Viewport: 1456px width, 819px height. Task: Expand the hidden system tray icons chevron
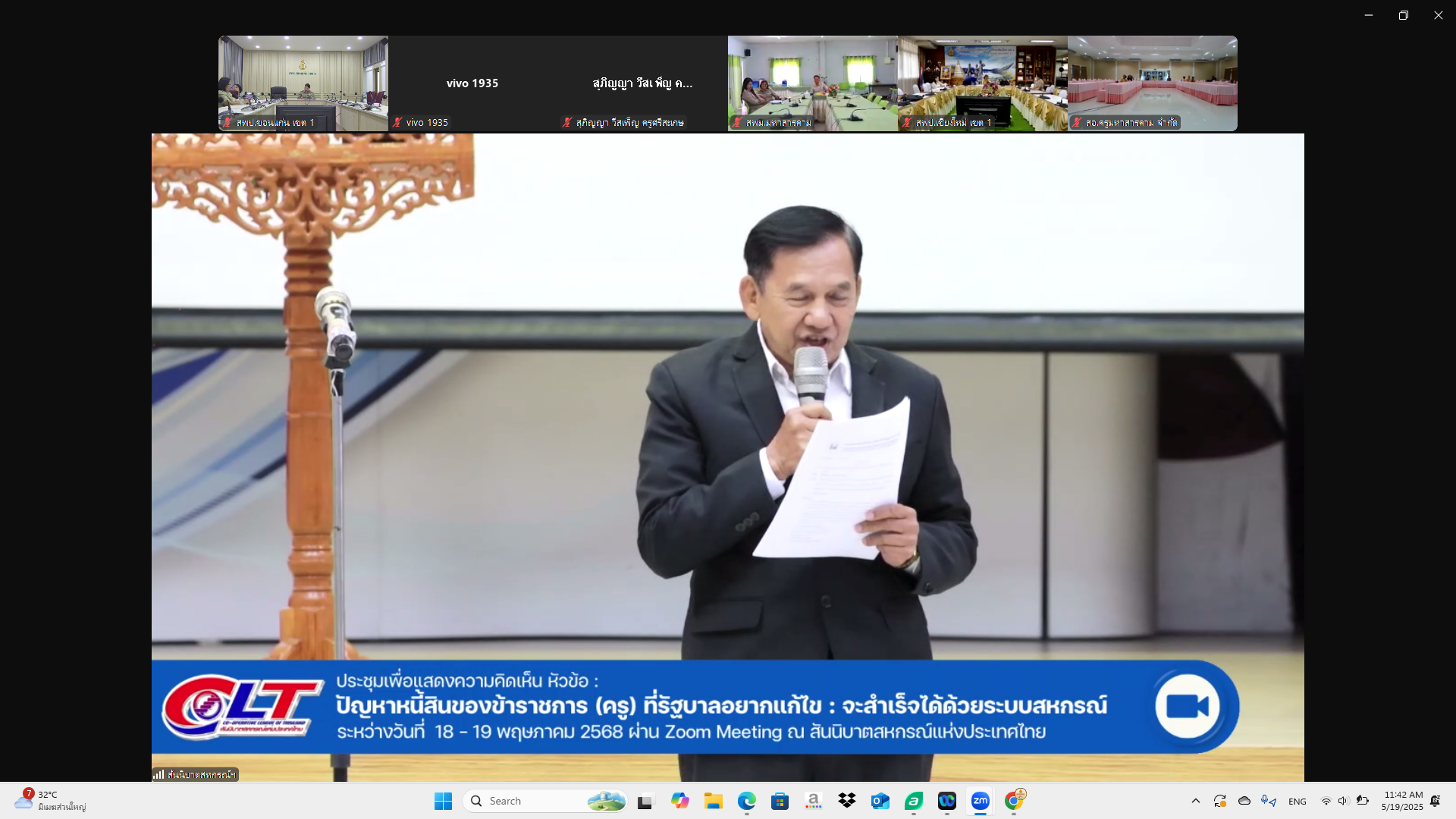1196,801
